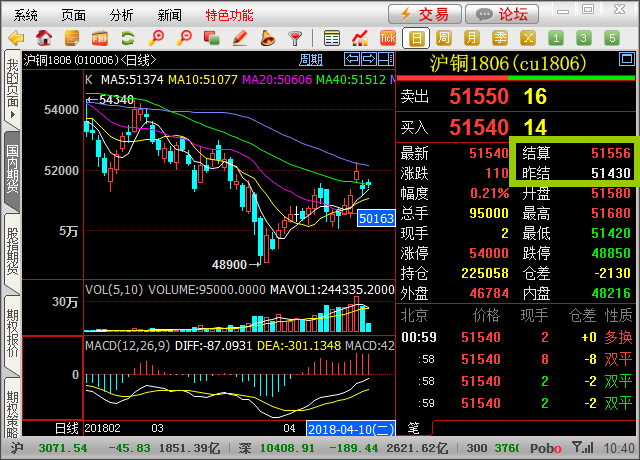
Task: Click the 论坛 forum button
Action: 503,13
